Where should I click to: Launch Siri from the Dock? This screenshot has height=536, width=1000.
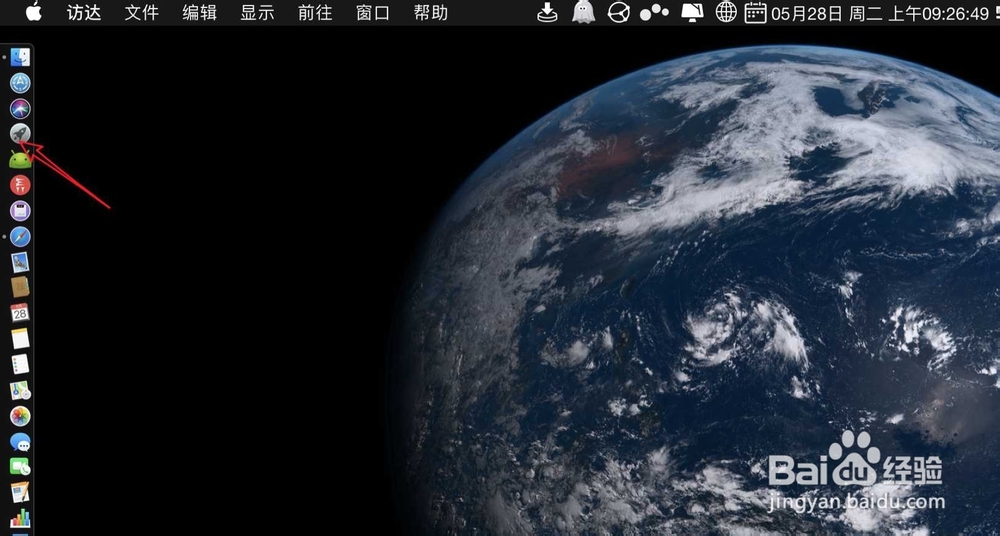pos(20,108)
